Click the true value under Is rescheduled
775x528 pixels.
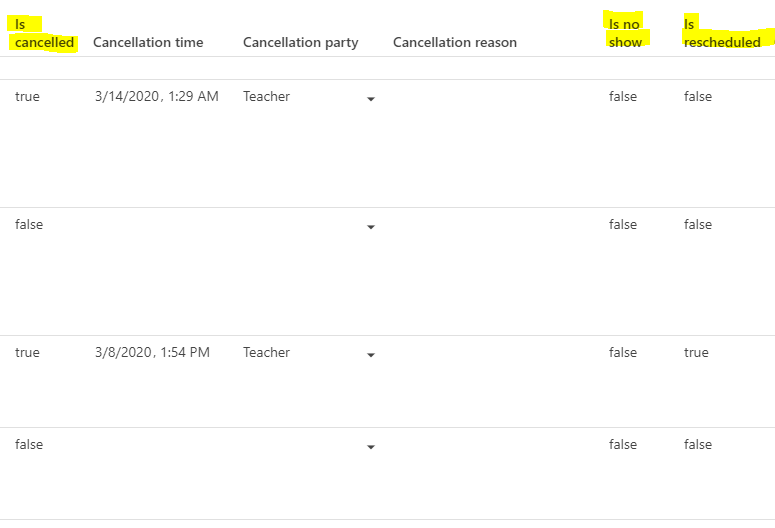click(x=696, y=353)
